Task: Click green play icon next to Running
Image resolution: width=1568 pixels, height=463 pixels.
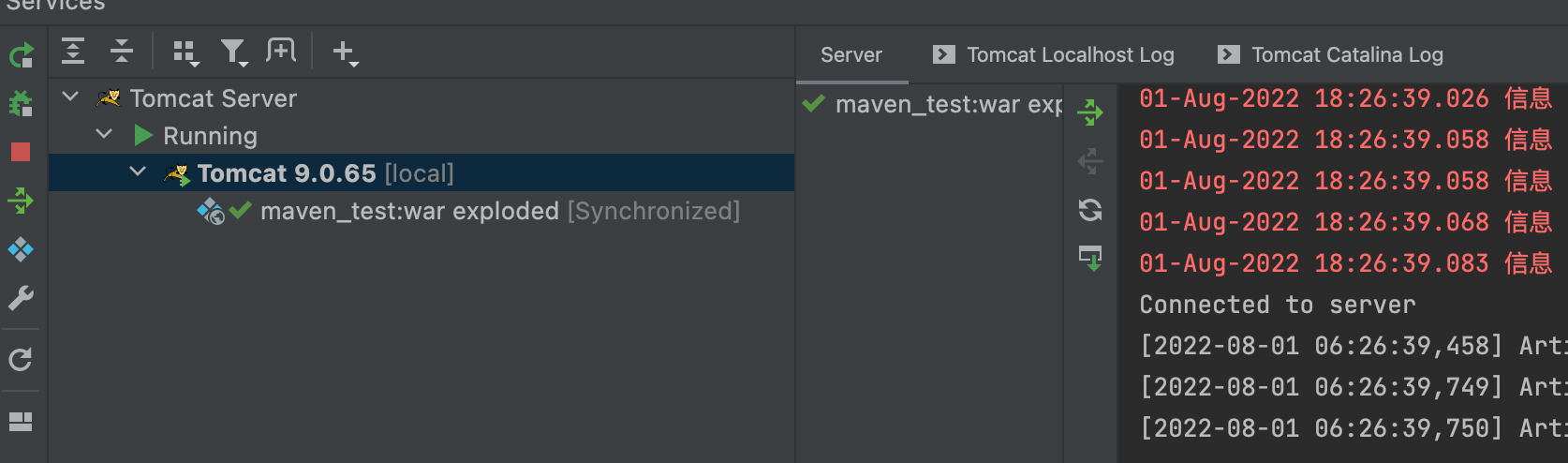Action: (x=143, y=136)
